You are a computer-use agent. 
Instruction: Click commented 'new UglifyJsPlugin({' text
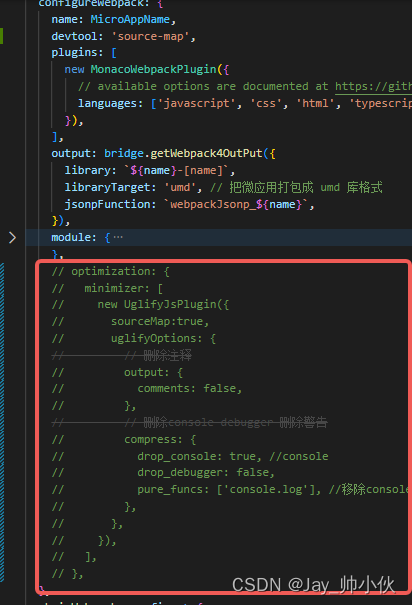click(163, 305)
